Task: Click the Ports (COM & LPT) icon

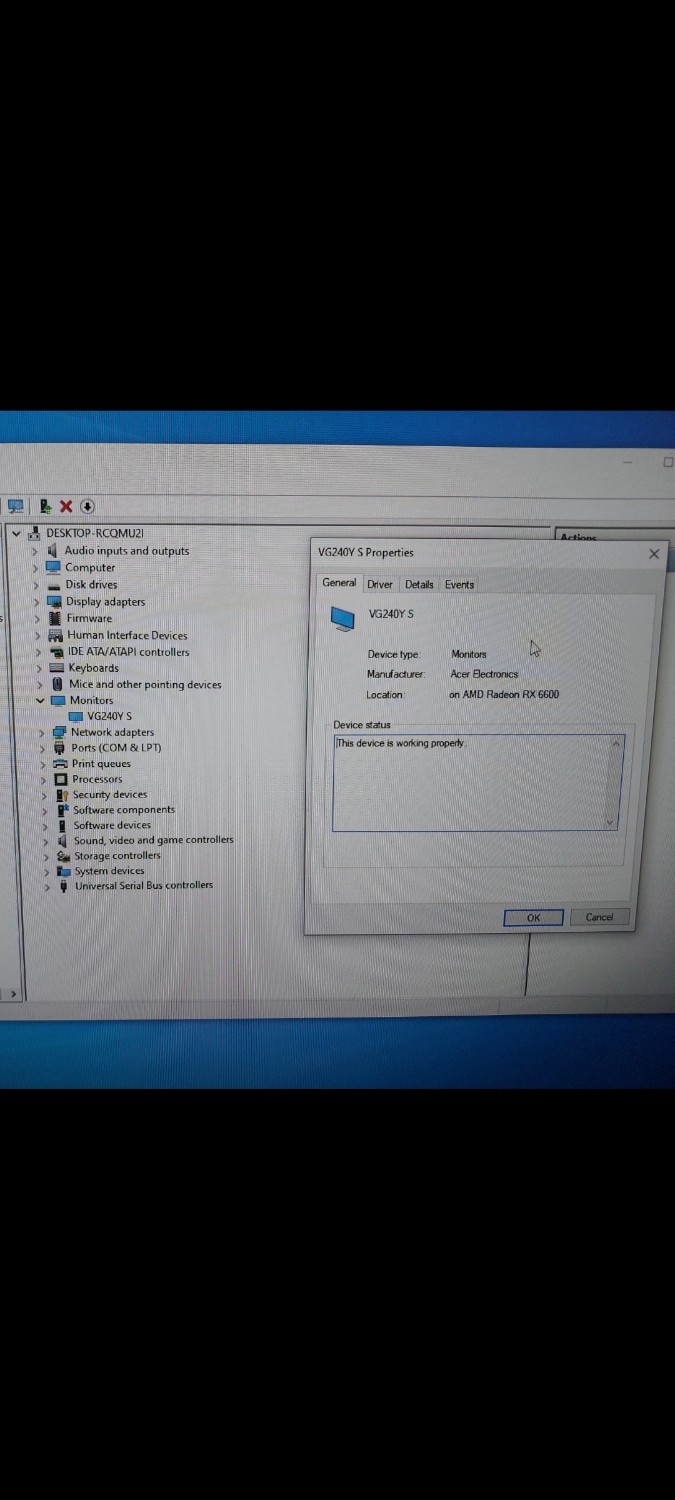Action: click(x=60, y=748)
